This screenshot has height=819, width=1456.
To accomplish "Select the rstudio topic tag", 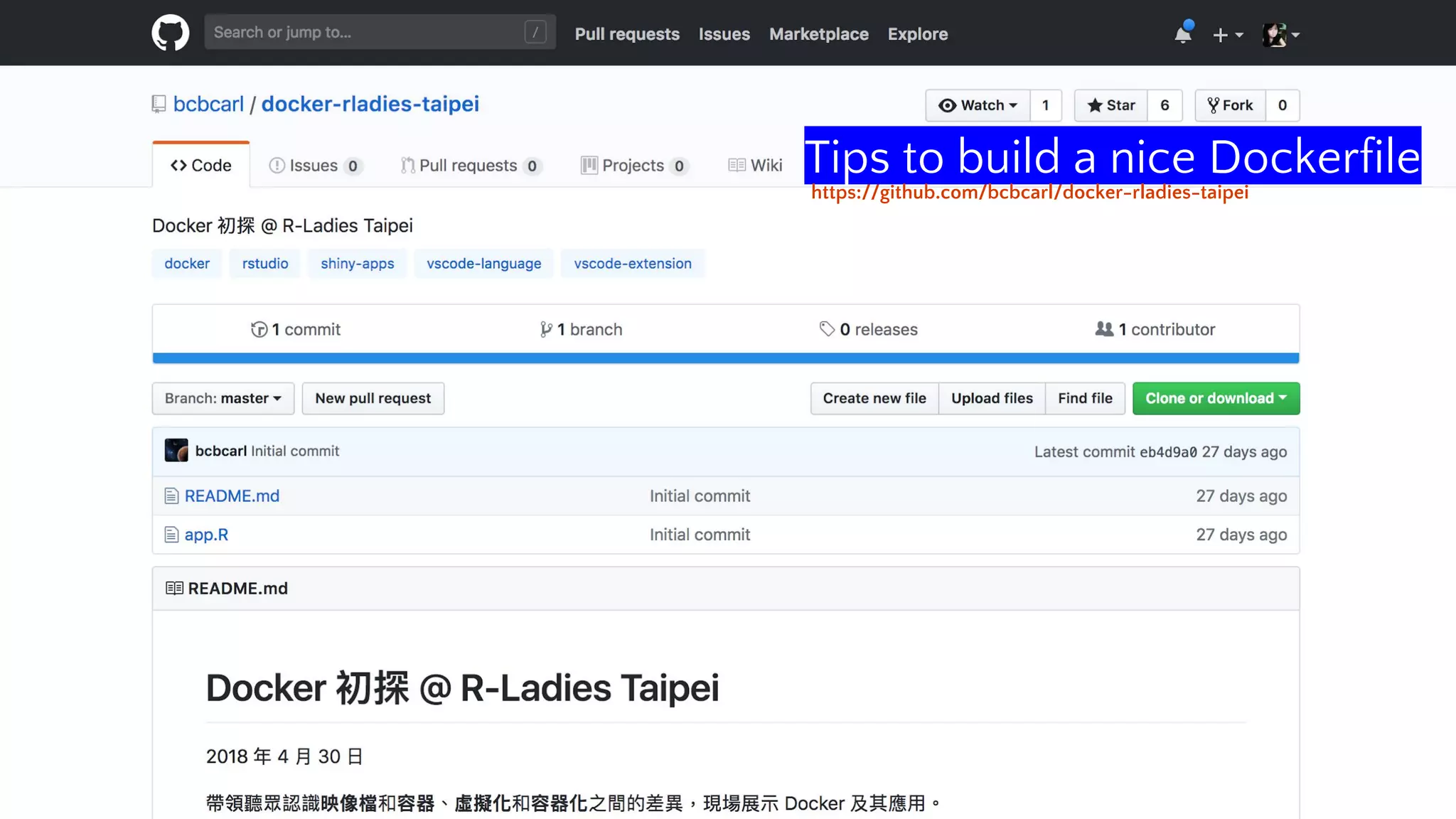I will 265,264.
